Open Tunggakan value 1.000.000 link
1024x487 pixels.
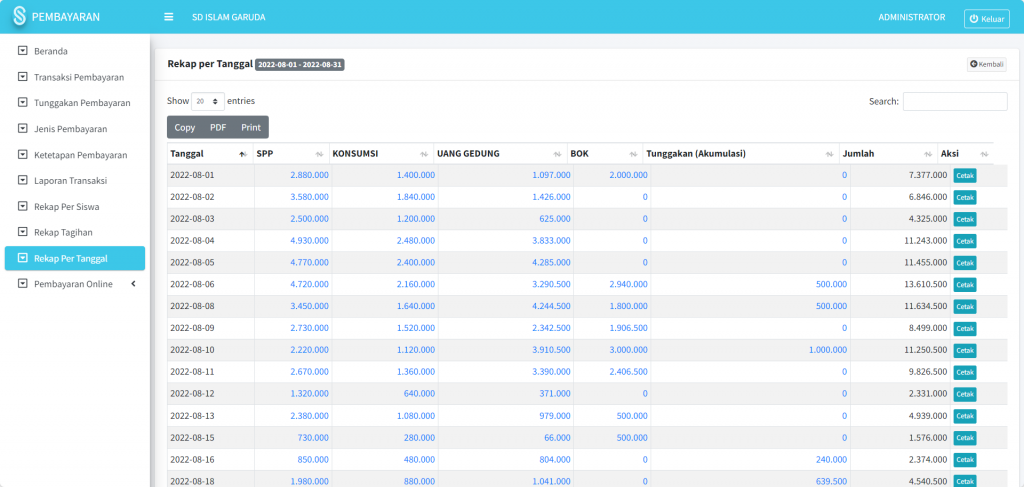coord(827,350)
